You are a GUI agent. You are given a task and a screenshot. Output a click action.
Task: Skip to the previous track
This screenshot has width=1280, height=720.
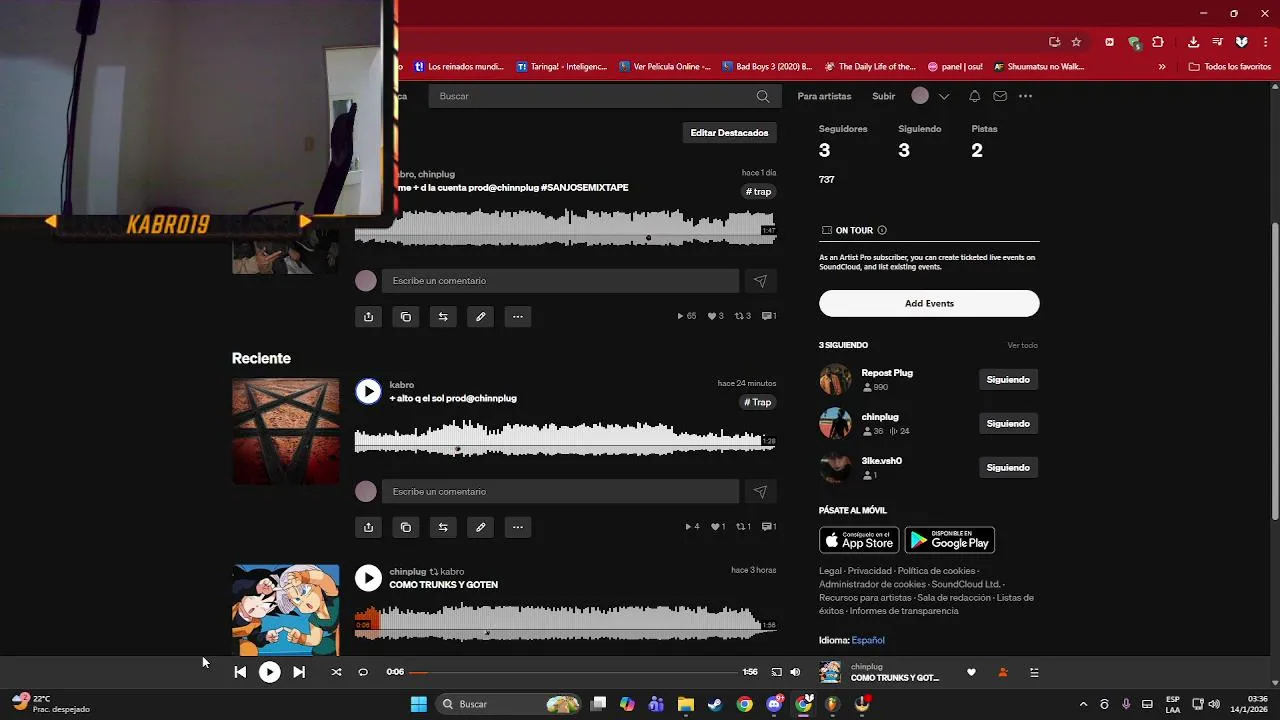tap(240, 672)
